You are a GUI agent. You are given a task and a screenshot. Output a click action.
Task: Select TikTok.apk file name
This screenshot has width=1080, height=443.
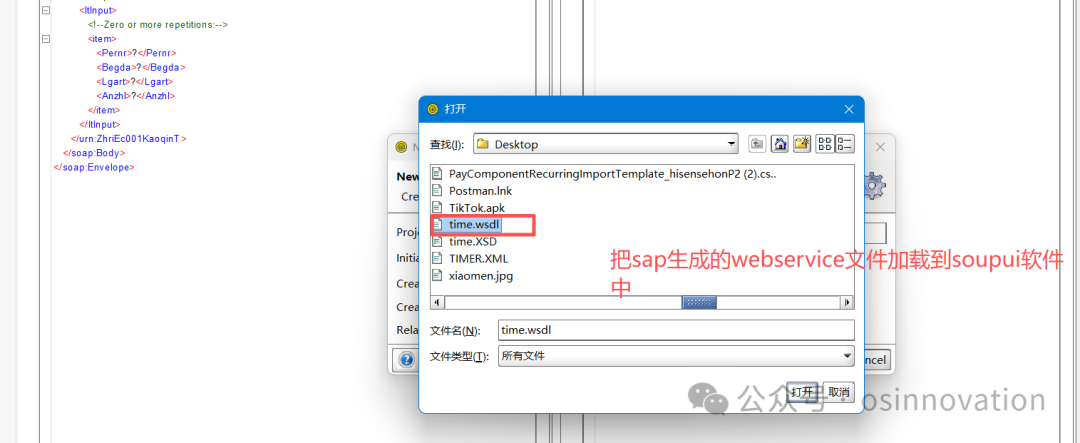coord(477,207)
